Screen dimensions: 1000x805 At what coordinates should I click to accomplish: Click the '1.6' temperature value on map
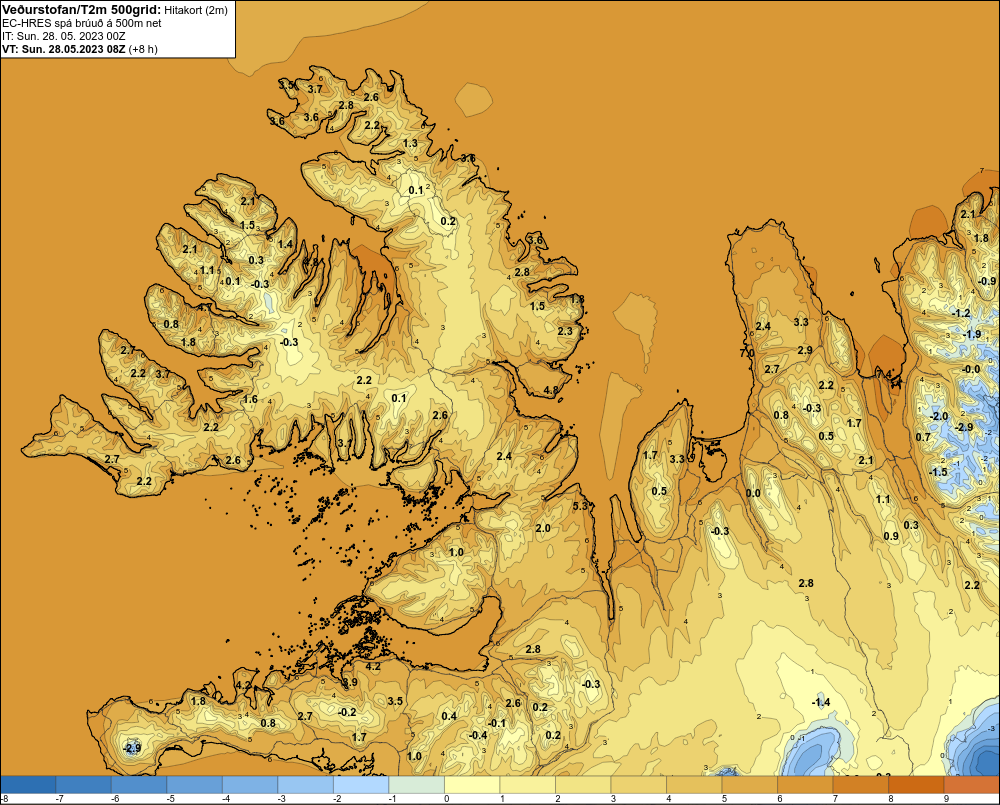[250, 399]
